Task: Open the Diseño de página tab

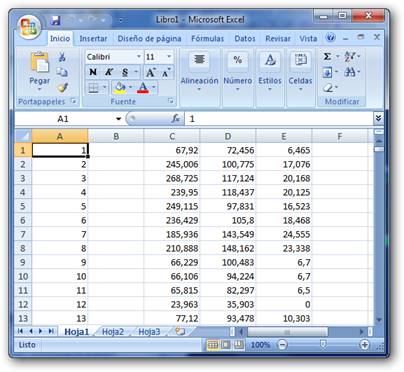Action: [149, 39]
